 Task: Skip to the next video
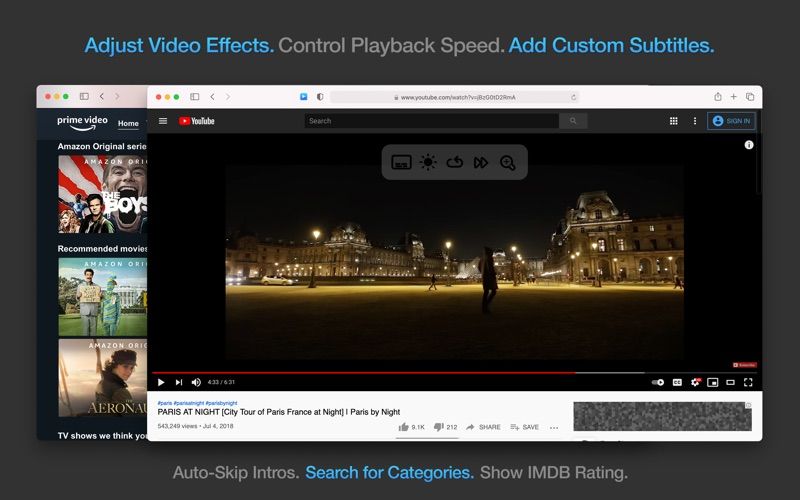point(179,382)
